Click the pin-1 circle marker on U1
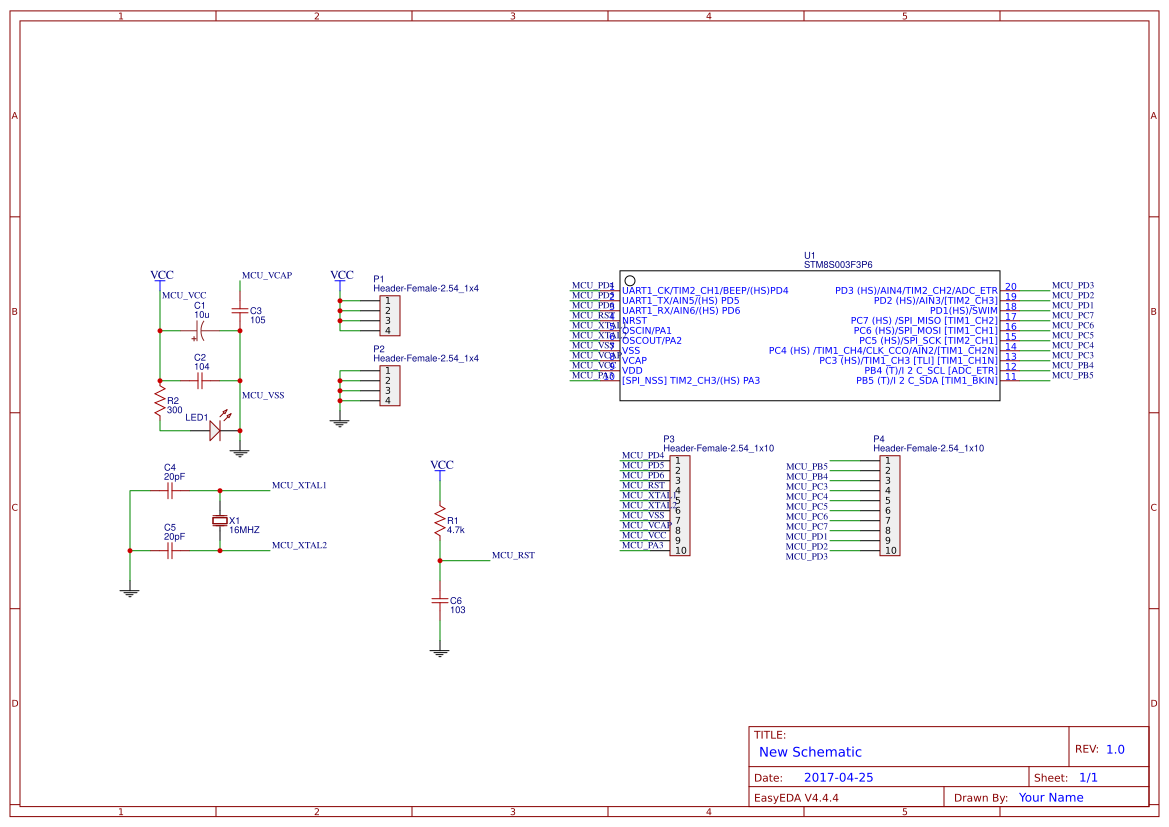Screen dimensions: 1169x827 coord(630,281)
